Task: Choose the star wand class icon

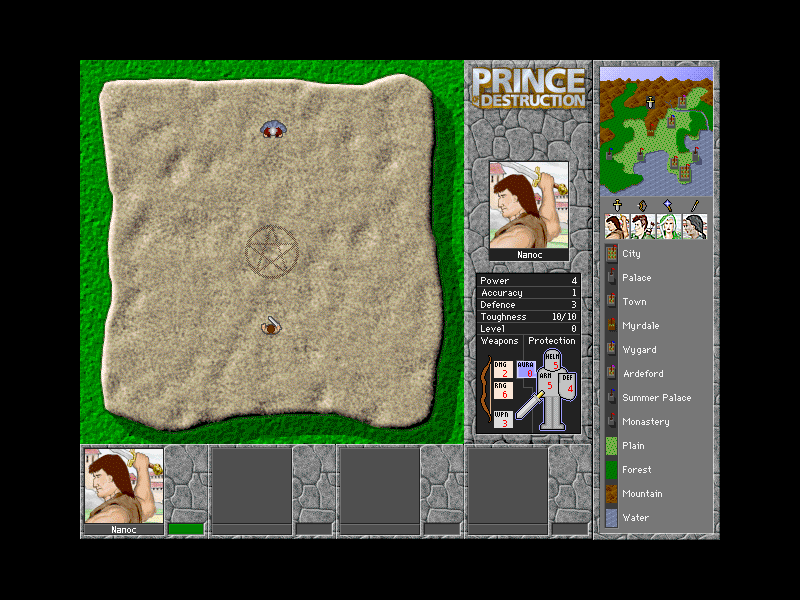Action: (x=668, y=206)
